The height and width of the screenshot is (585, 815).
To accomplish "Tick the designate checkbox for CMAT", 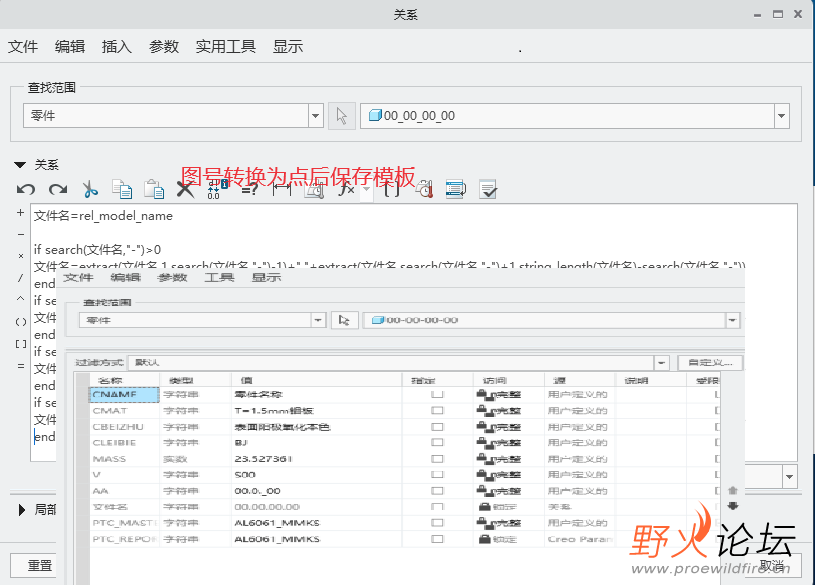I will (437, 410).
